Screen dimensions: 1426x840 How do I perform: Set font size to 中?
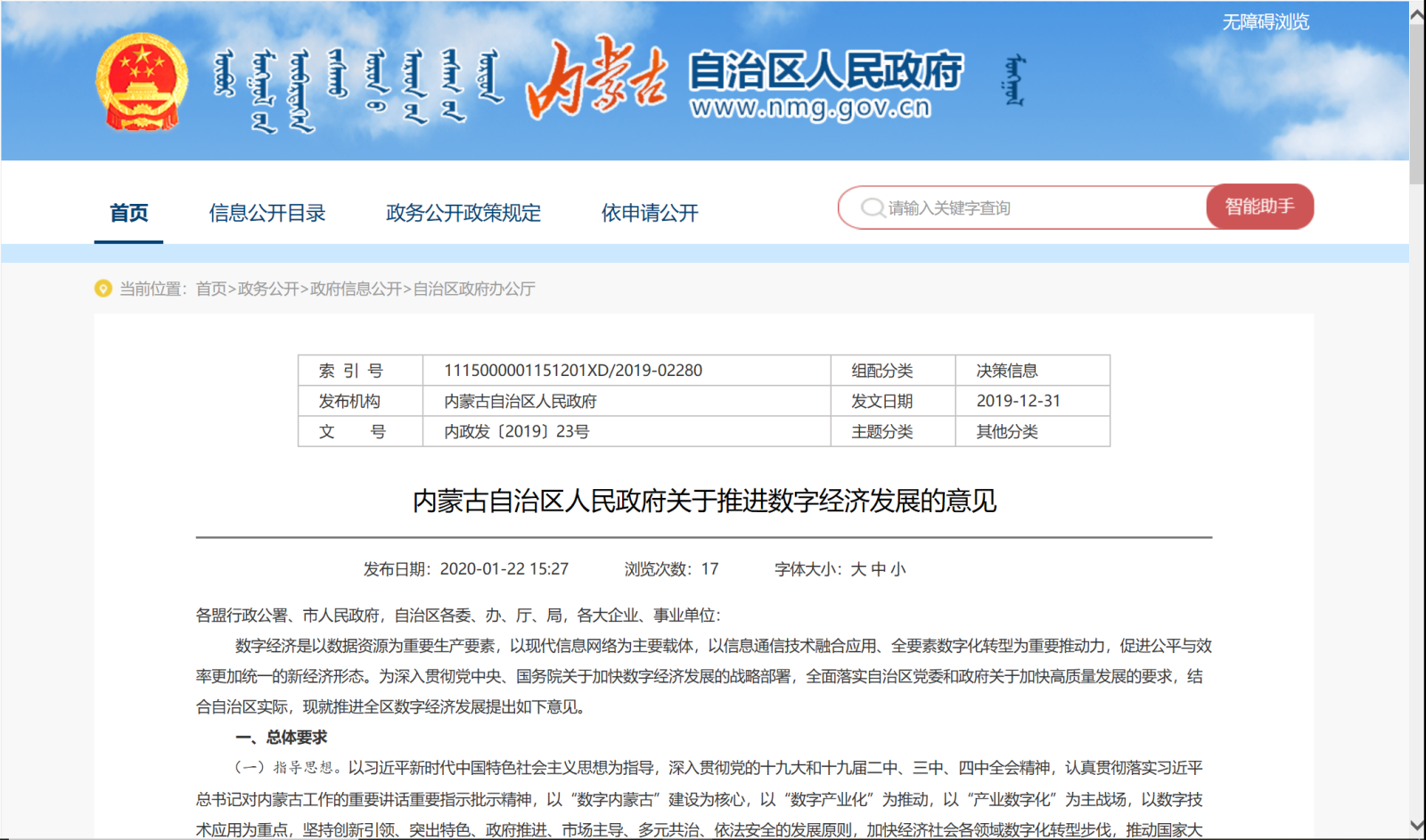(x=879, y=569)
